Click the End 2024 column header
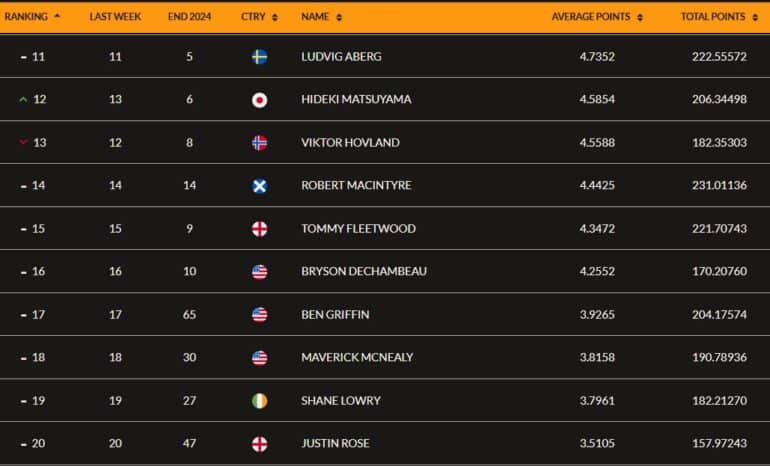 pos(189,17)
